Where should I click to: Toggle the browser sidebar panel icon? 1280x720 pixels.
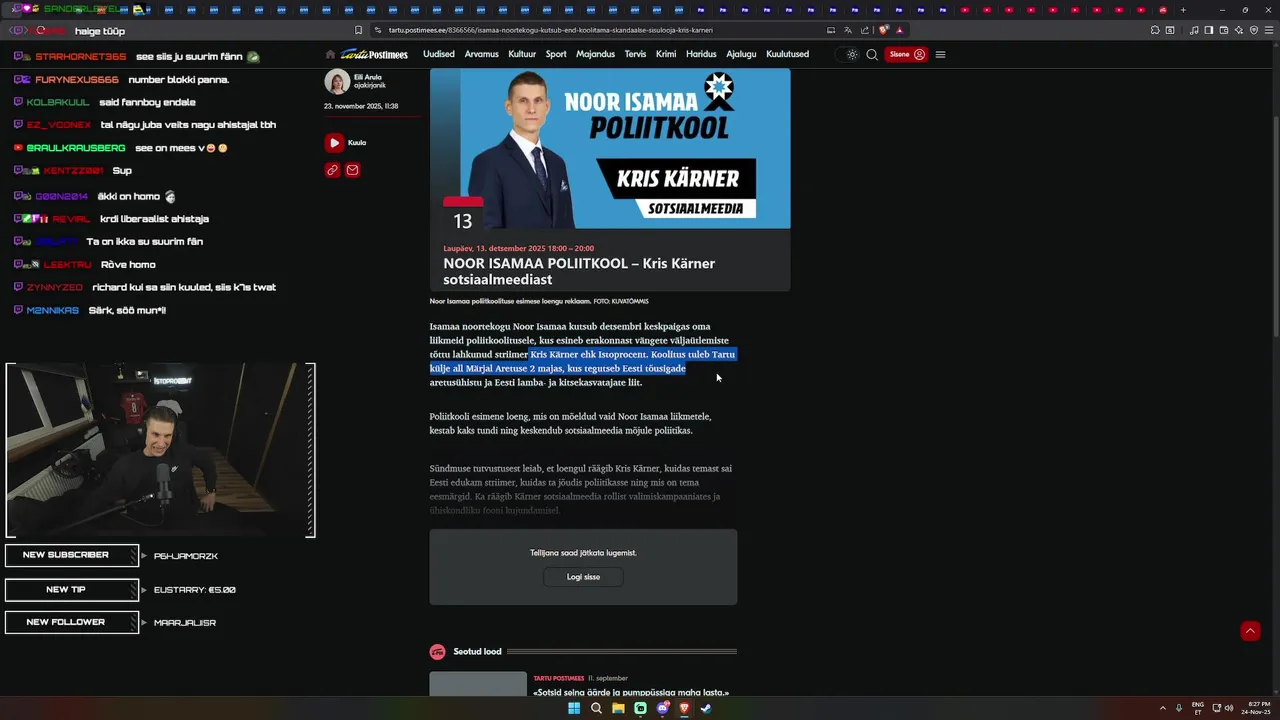pos(1209,30)
